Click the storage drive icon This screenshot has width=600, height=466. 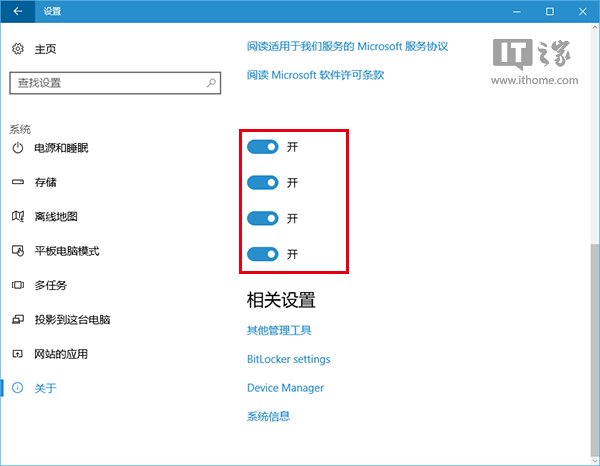pyautogui.click(x=18, y=182)
